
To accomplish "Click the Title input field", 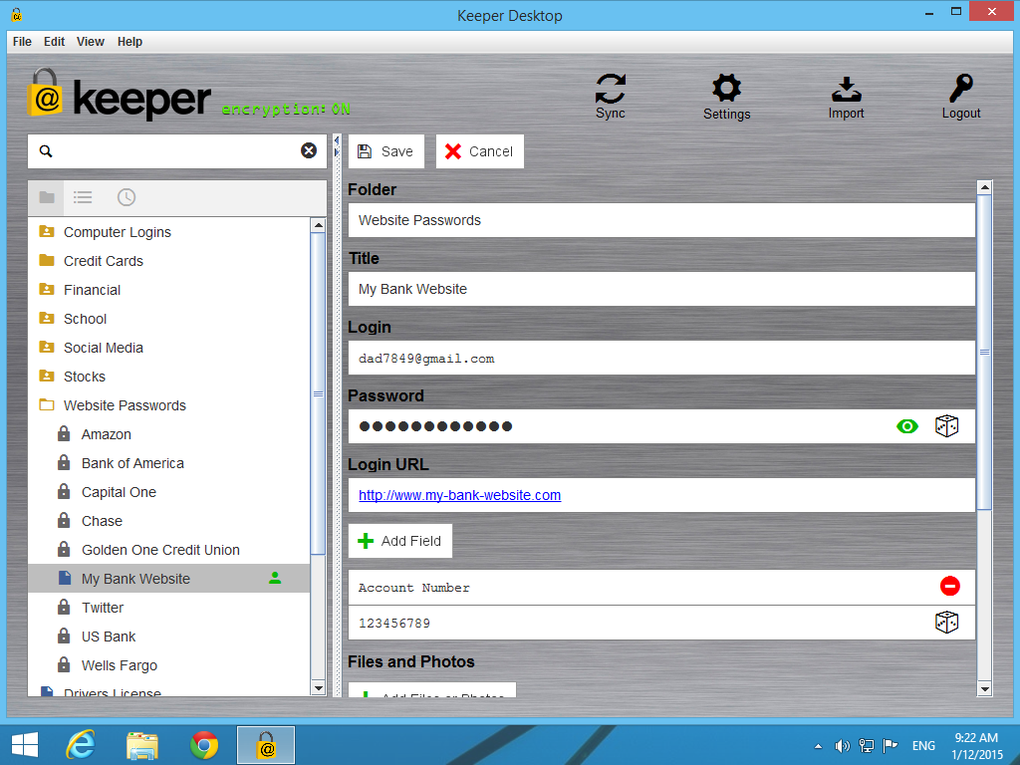I will (662, 289).
